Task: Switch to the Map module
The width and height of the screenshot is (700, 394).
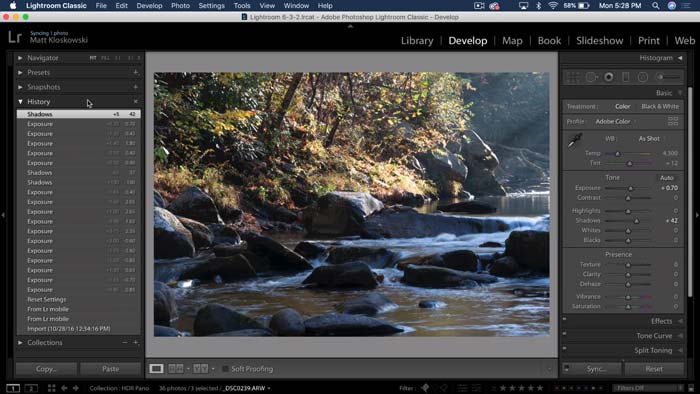Action: pos(512,41)
